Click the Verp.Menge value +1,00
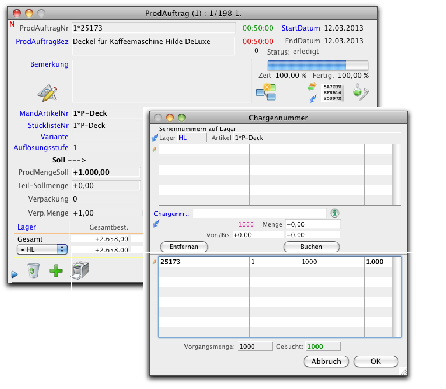 pyautogui.click(x=83, y=213)
